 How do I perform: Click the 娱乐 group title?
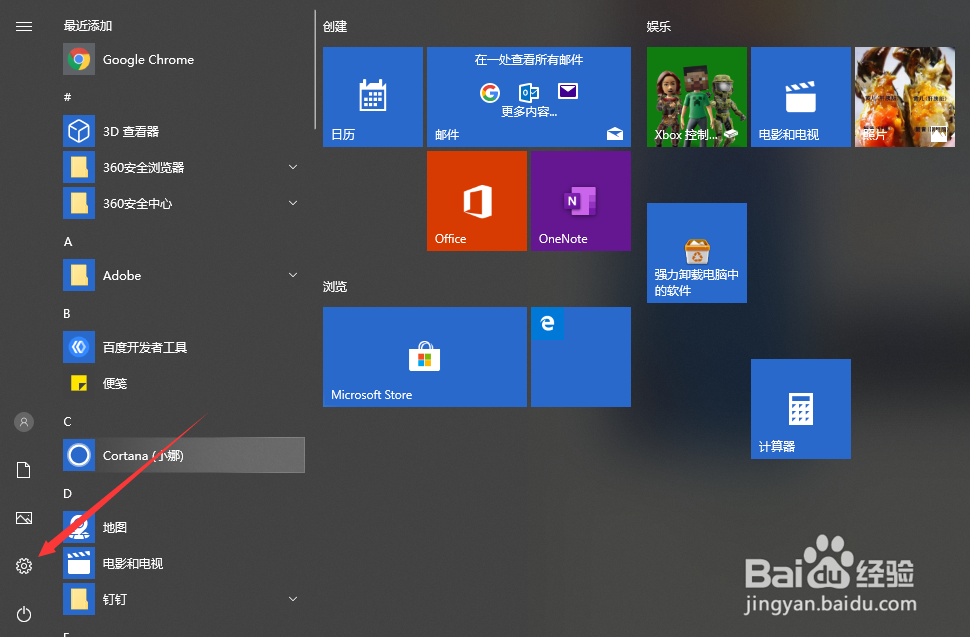[x=659, y=27]
